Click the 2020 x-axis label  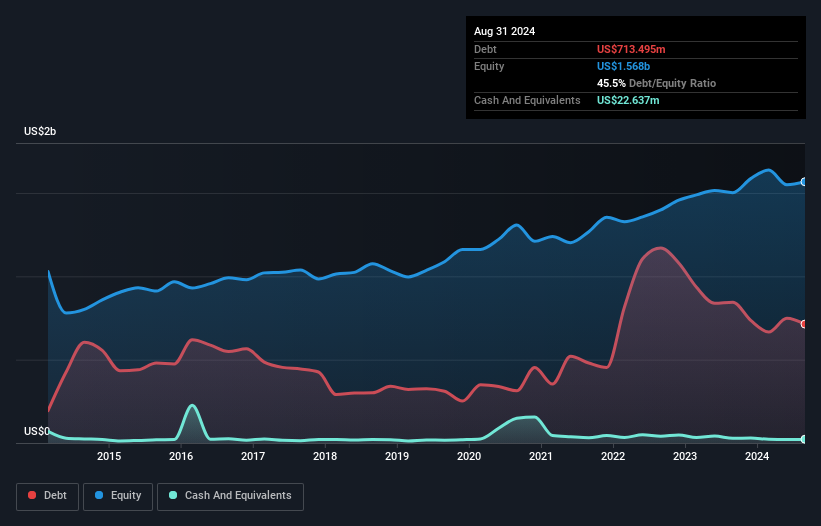[469, 456]
